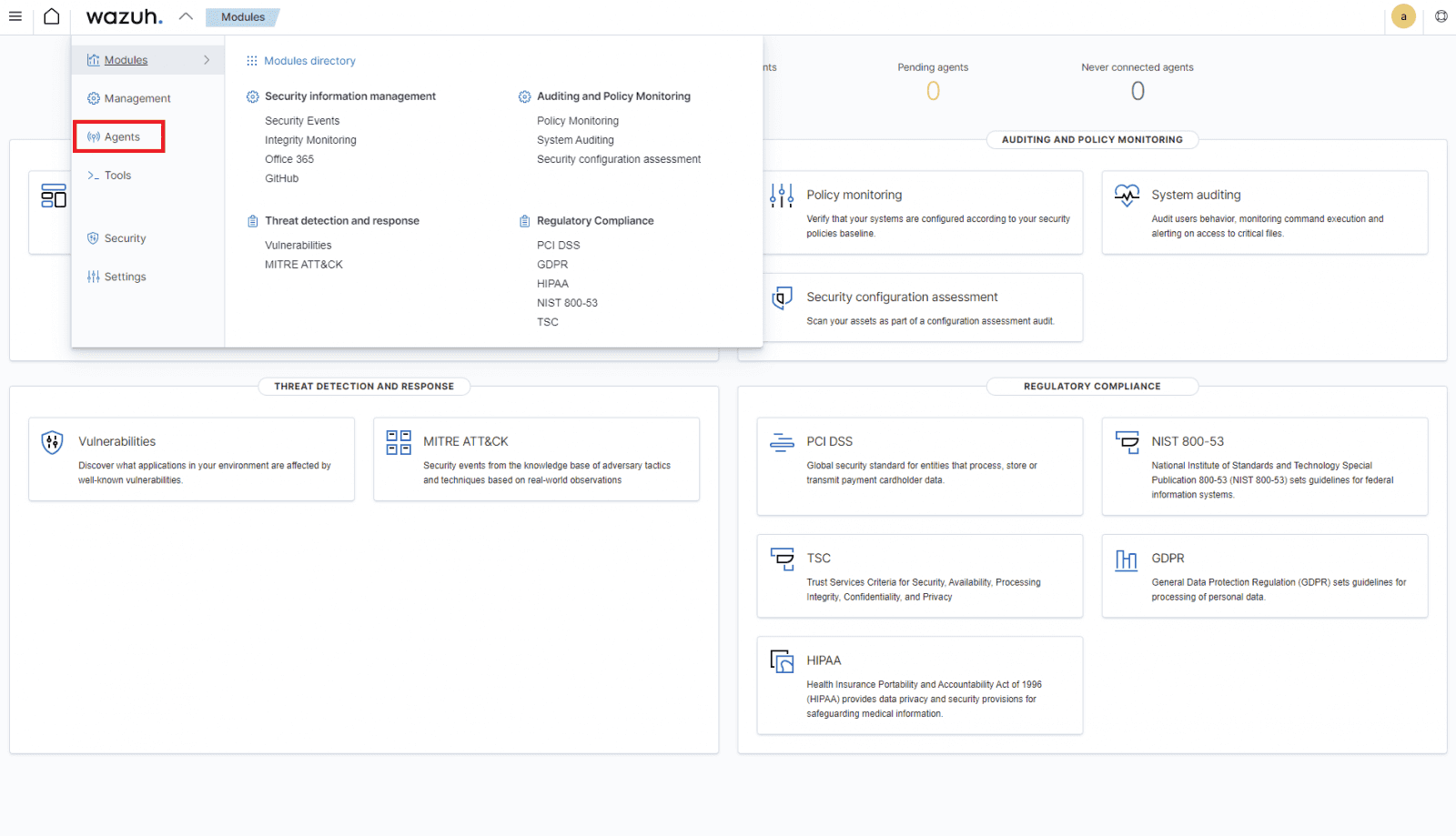Open Security Events in the menu

302,121
